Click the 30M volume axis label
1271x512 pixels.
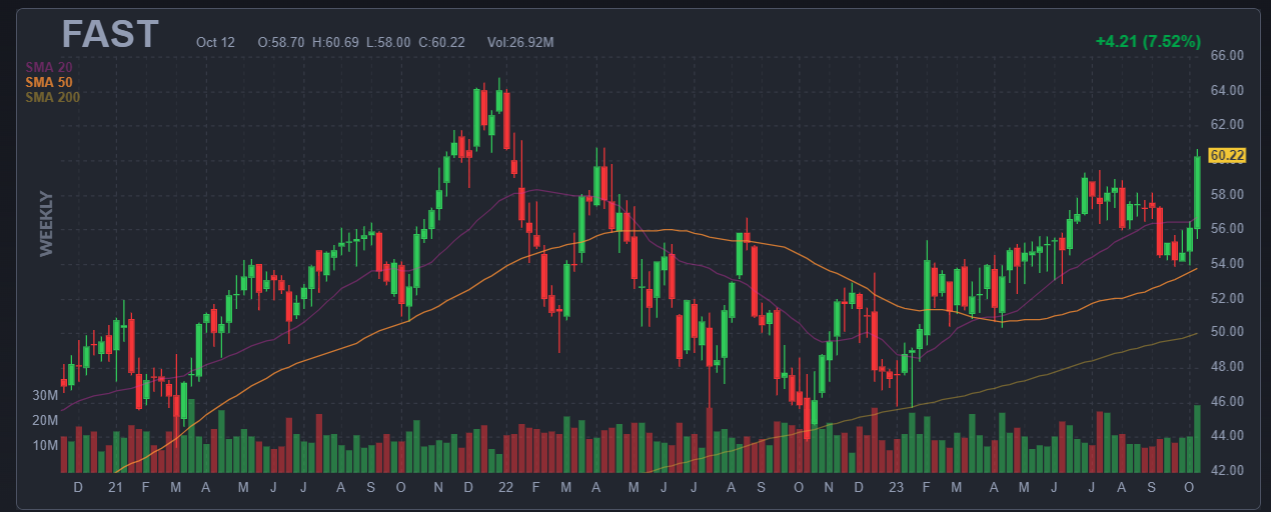point(45,396)
